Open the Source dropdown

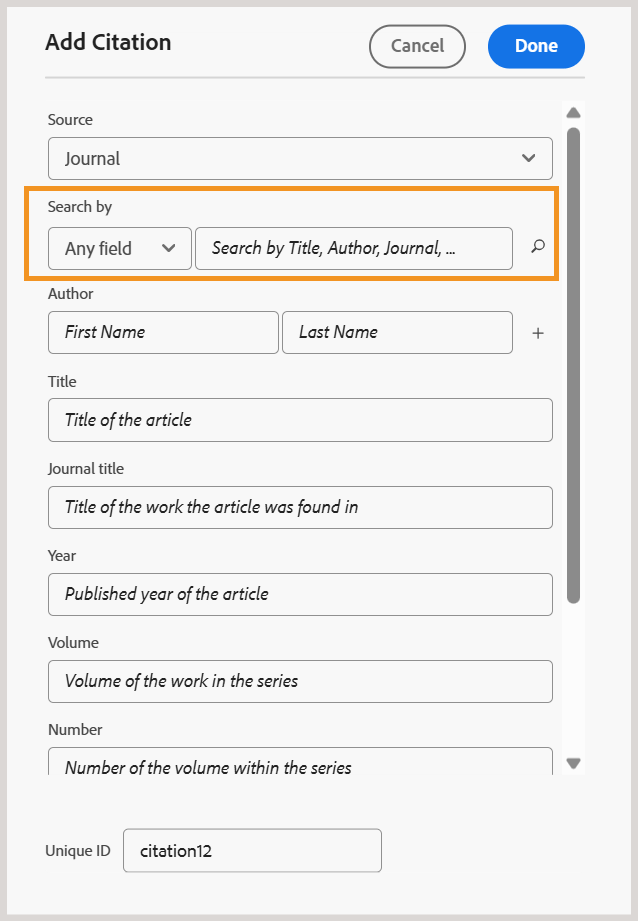pos(300,158)
